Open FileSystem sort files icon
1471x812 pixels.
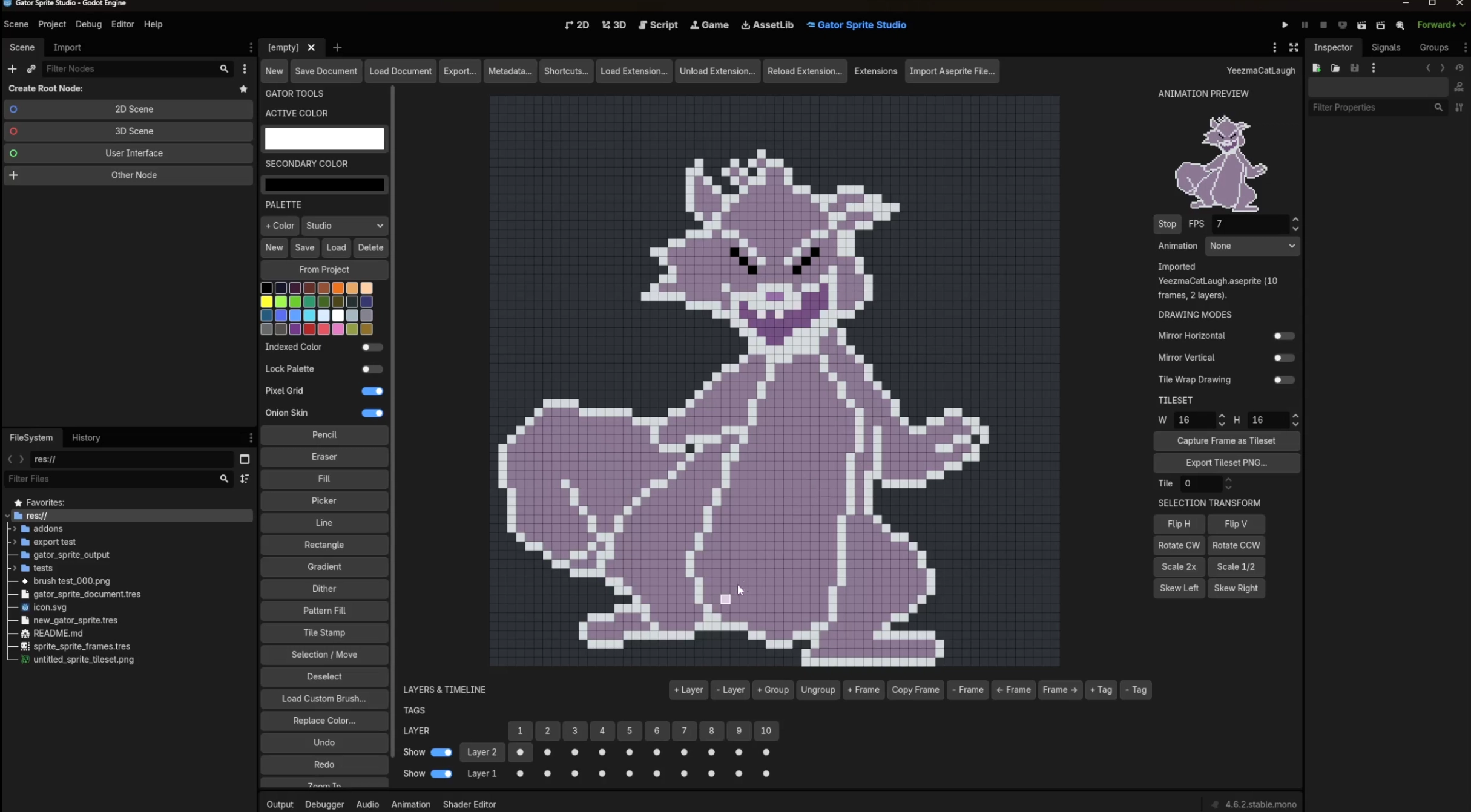(x=245, y=479)
